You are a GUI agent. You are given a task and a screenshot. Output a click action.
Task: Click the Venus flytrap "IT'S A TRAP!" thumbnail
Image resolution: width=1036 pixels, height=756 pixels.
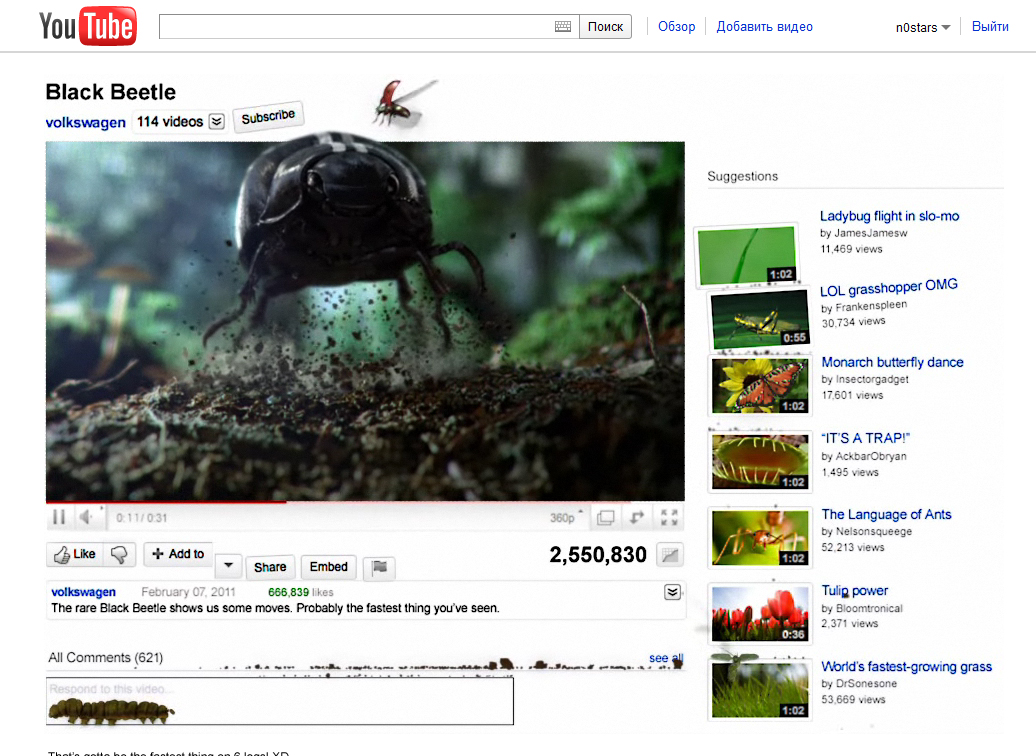[760, 461]
